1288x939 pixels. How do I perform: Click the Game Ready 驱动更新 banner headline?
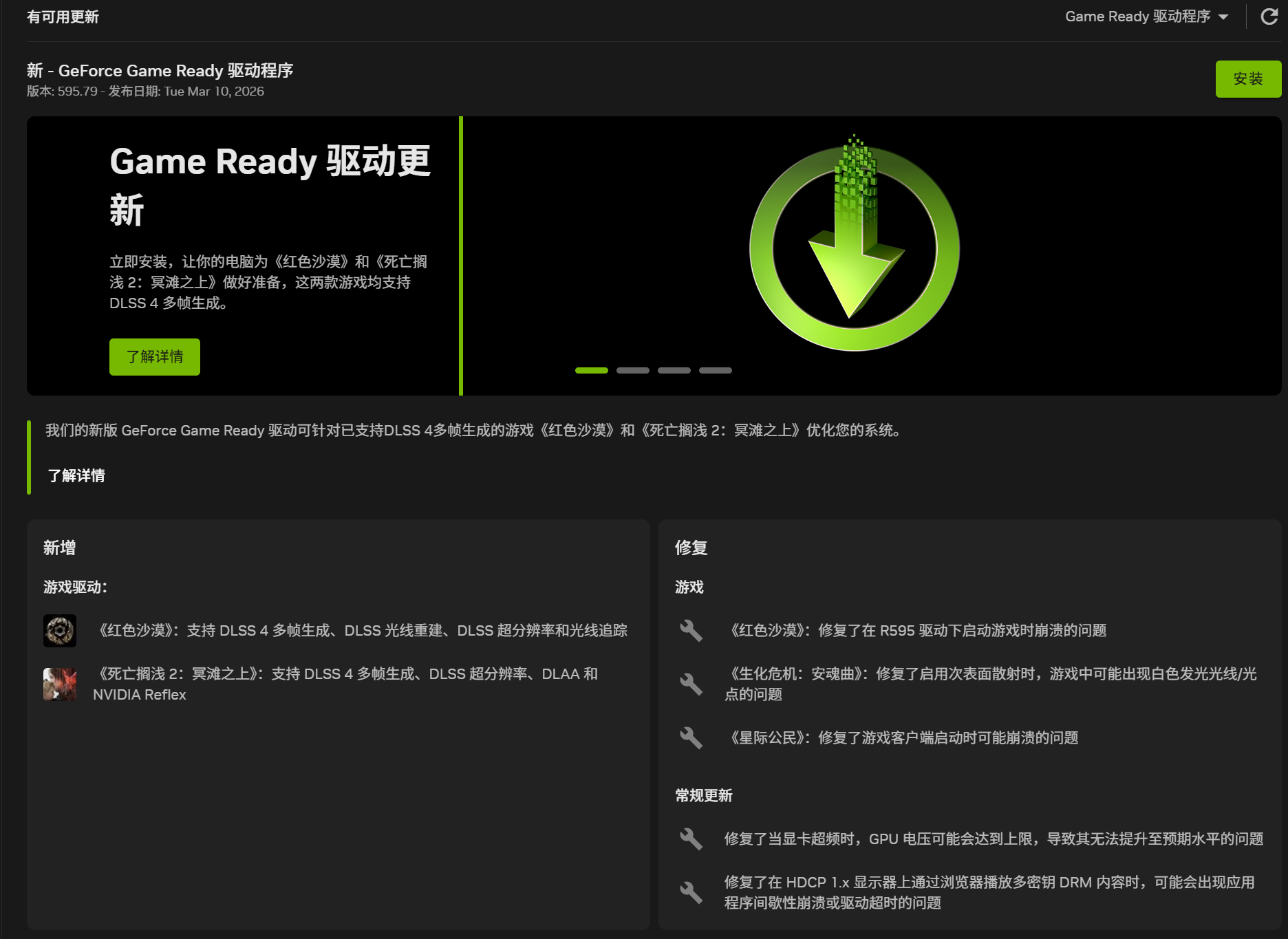[x=270, y=185]
